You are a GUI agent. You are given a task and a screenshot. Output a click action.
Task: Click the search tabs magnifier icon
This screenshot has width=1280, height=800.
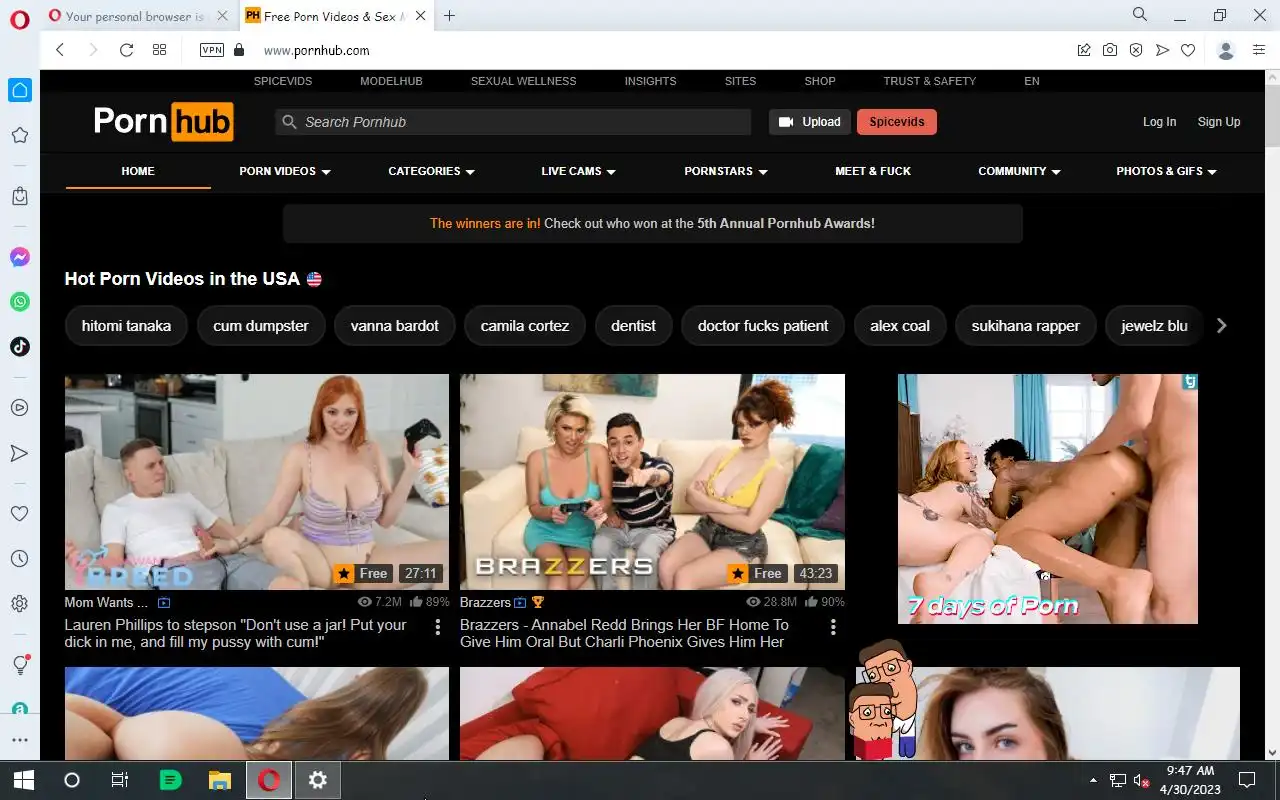point(1140,15)
